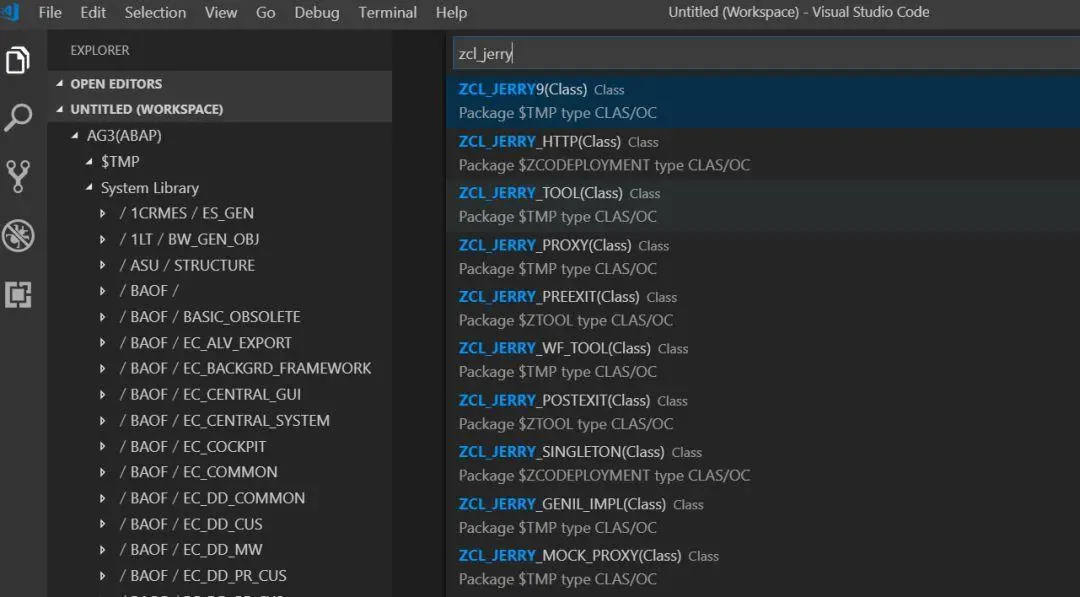Select / BAOF / EC_COCKPIT tree row
Screen dimensions: 1080x597
(220, 446)
